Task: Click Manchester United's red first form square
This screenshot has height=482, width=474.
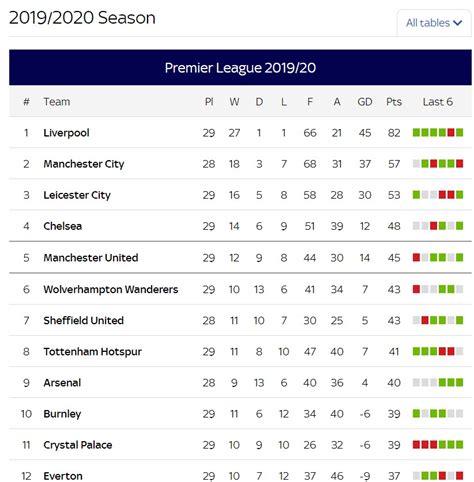Action: pyautogui.click(x=416, y=257)
